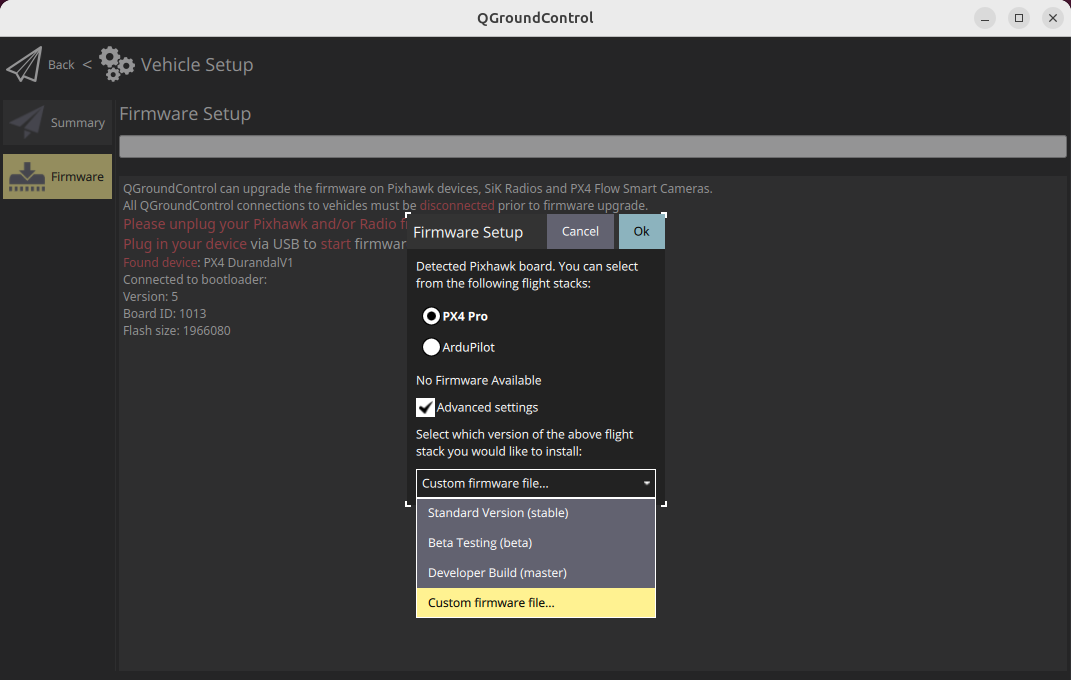
Task: Confirm Firmware Setup dialog with Ok
Action: 641,231
